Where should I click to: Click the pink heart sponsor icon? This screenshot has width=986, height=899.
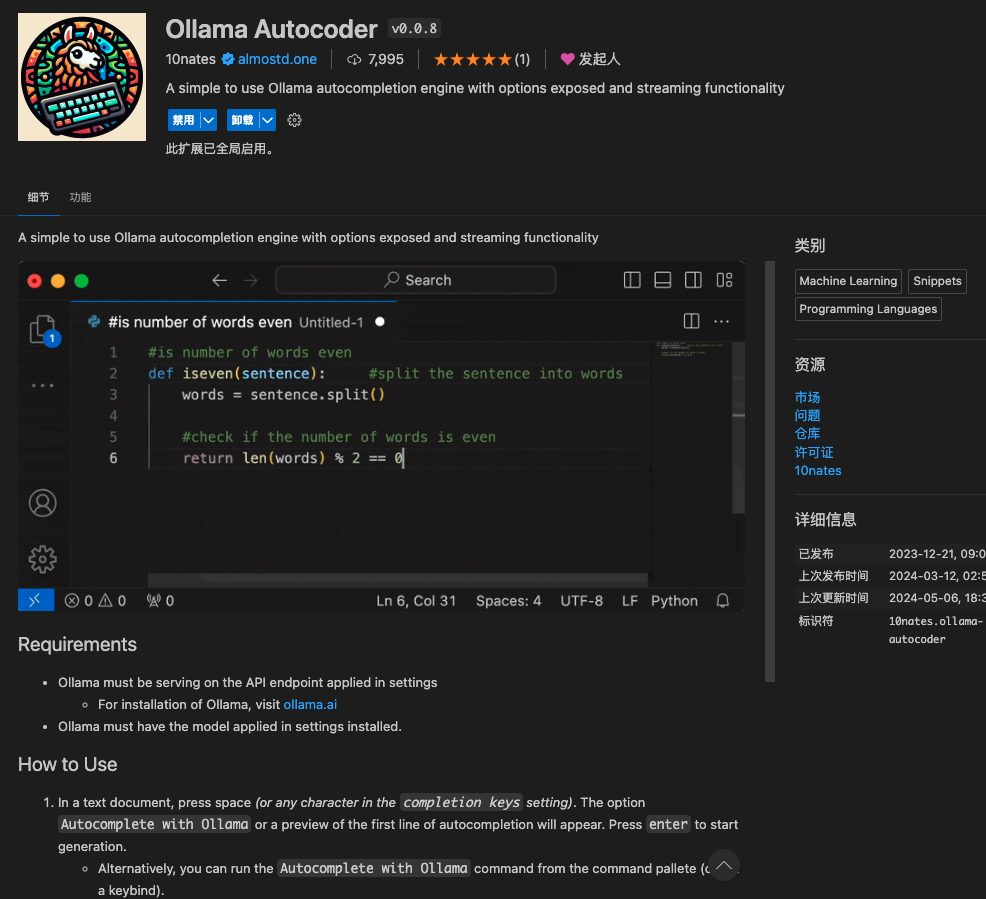[x=567, y=59]
